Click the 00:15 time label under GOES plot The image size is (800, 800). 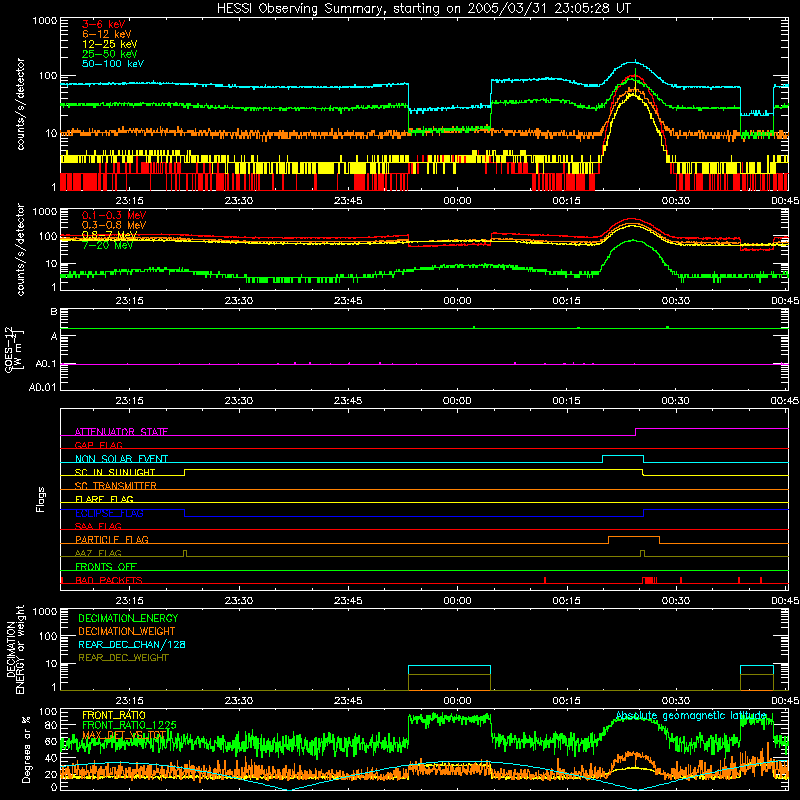coord(566,401)
